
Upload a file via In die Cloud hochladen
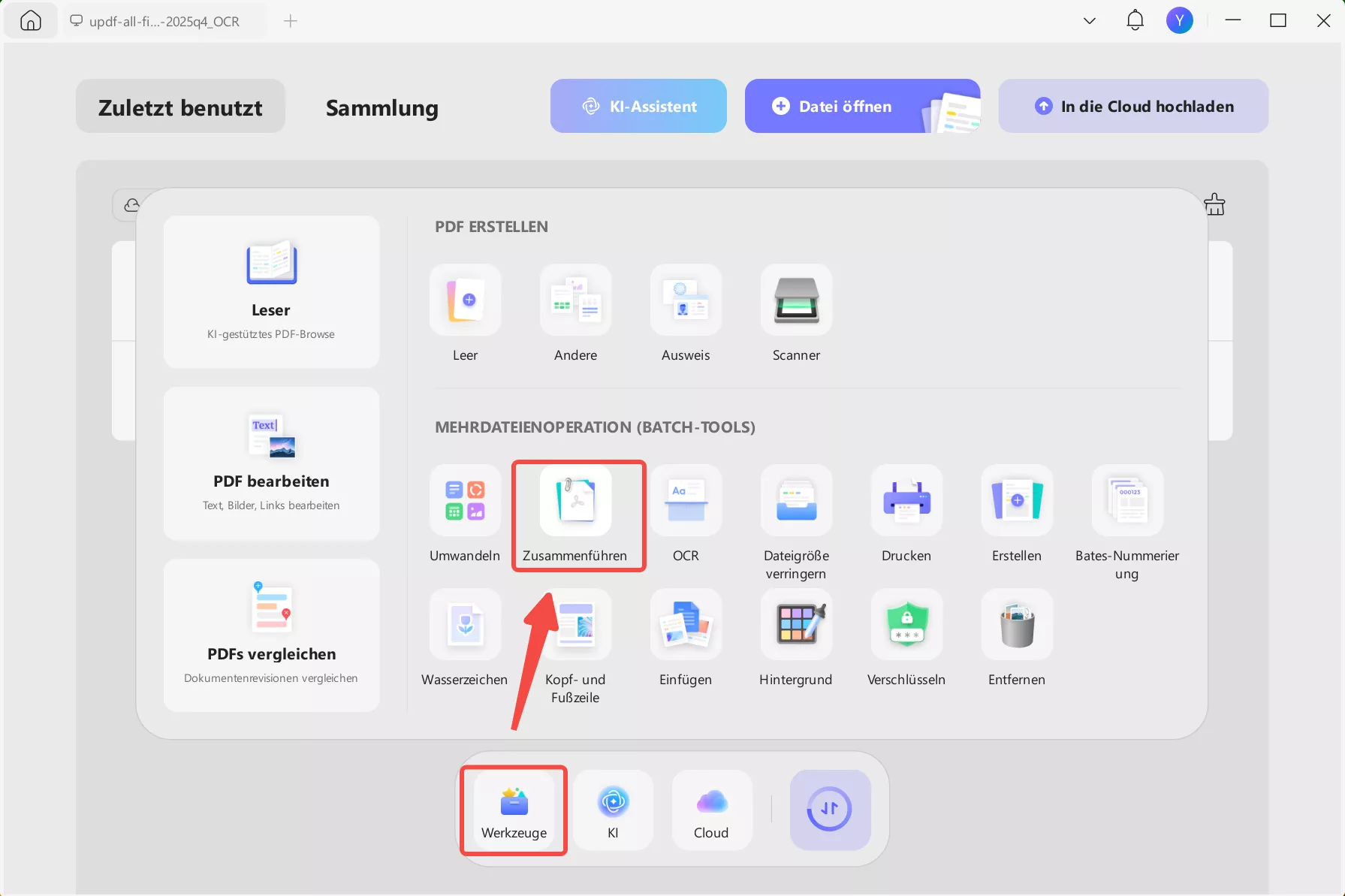click(1132, 106)
